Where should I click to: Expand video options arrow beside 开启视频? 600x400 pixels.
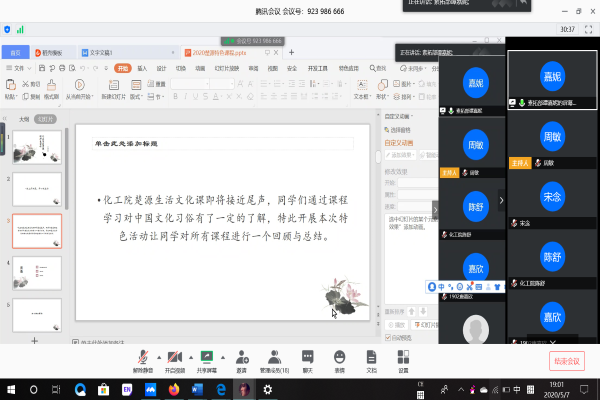(x=188, y=356)
